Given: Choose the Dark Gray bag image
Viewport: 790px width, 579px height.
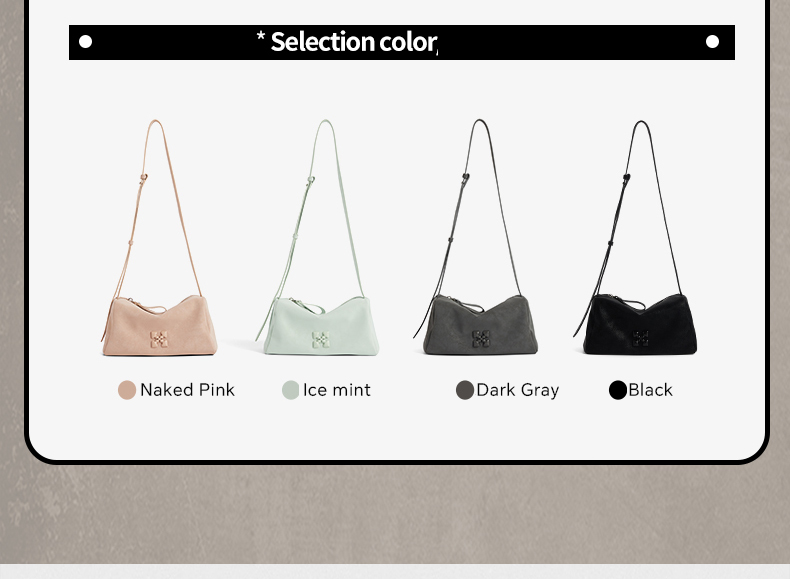Looking at the screenshot, I should pos(476,237).
